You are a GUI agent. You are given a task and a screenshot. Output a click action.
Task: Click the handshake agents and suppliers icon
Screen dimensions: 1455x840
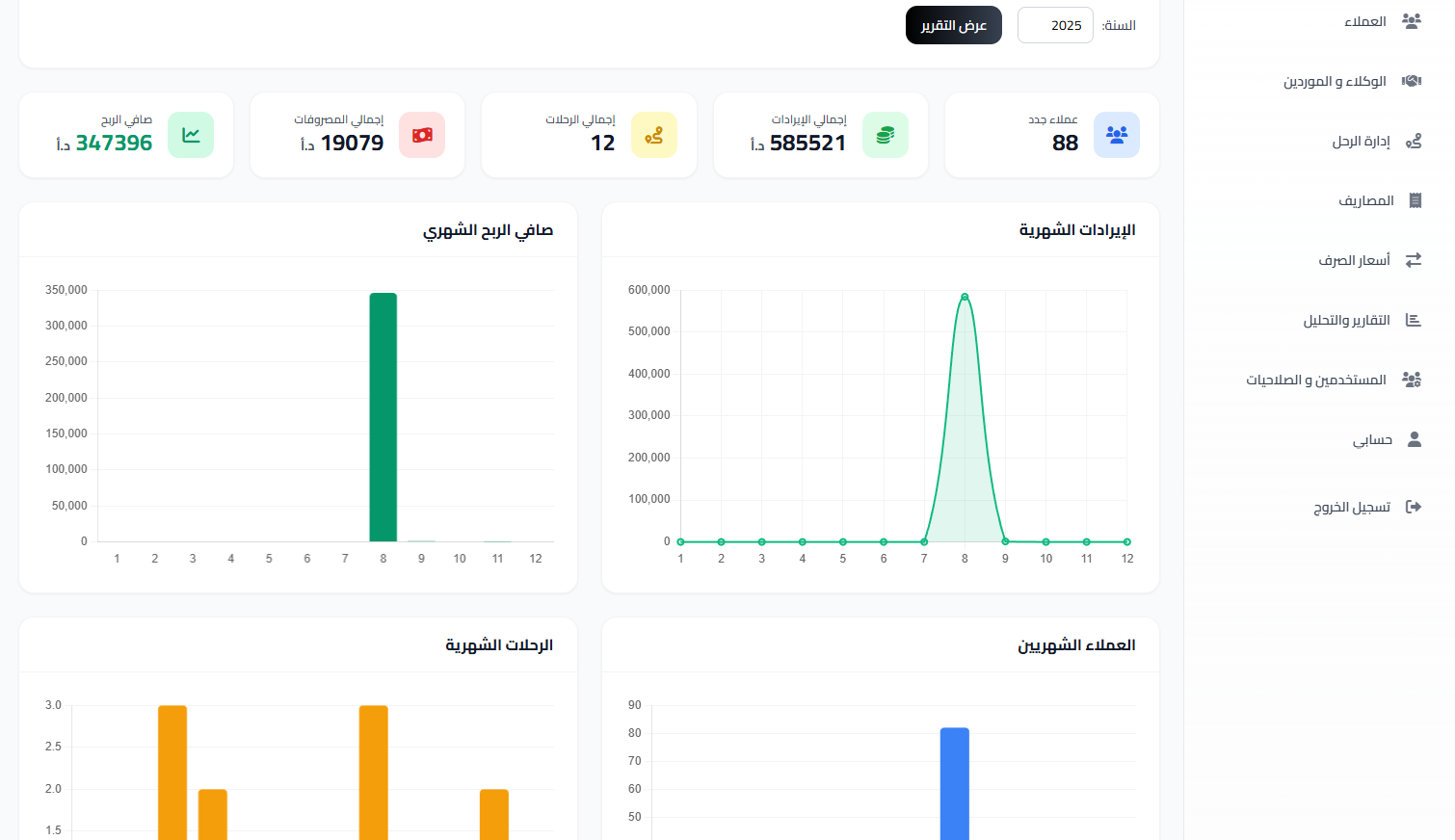[1412, 81]
